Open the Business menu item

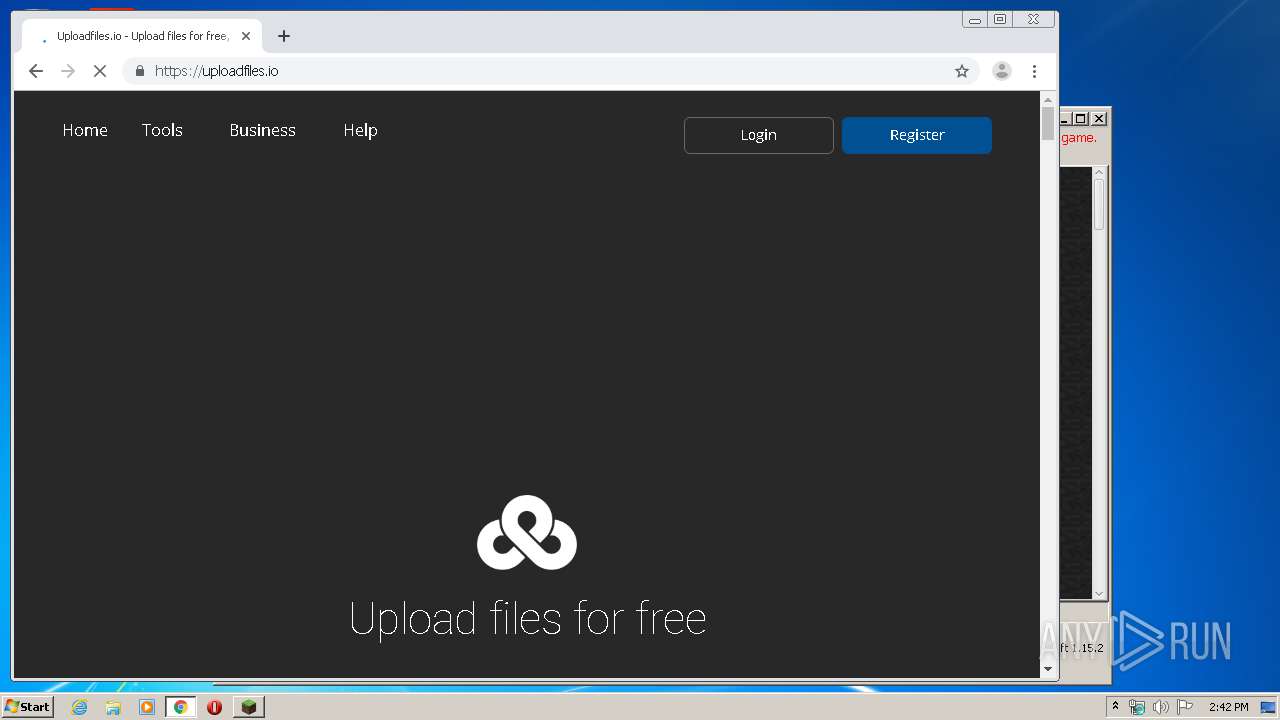pyautogui.click(x=262, y=130)
